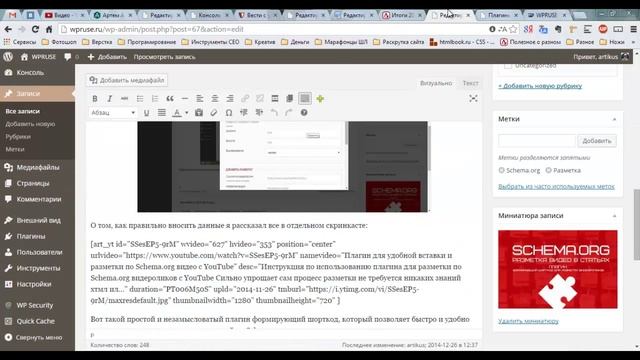This screenshot has width=640, height=360.
Task: Apply italic formatting button
Action: (109, 99)
